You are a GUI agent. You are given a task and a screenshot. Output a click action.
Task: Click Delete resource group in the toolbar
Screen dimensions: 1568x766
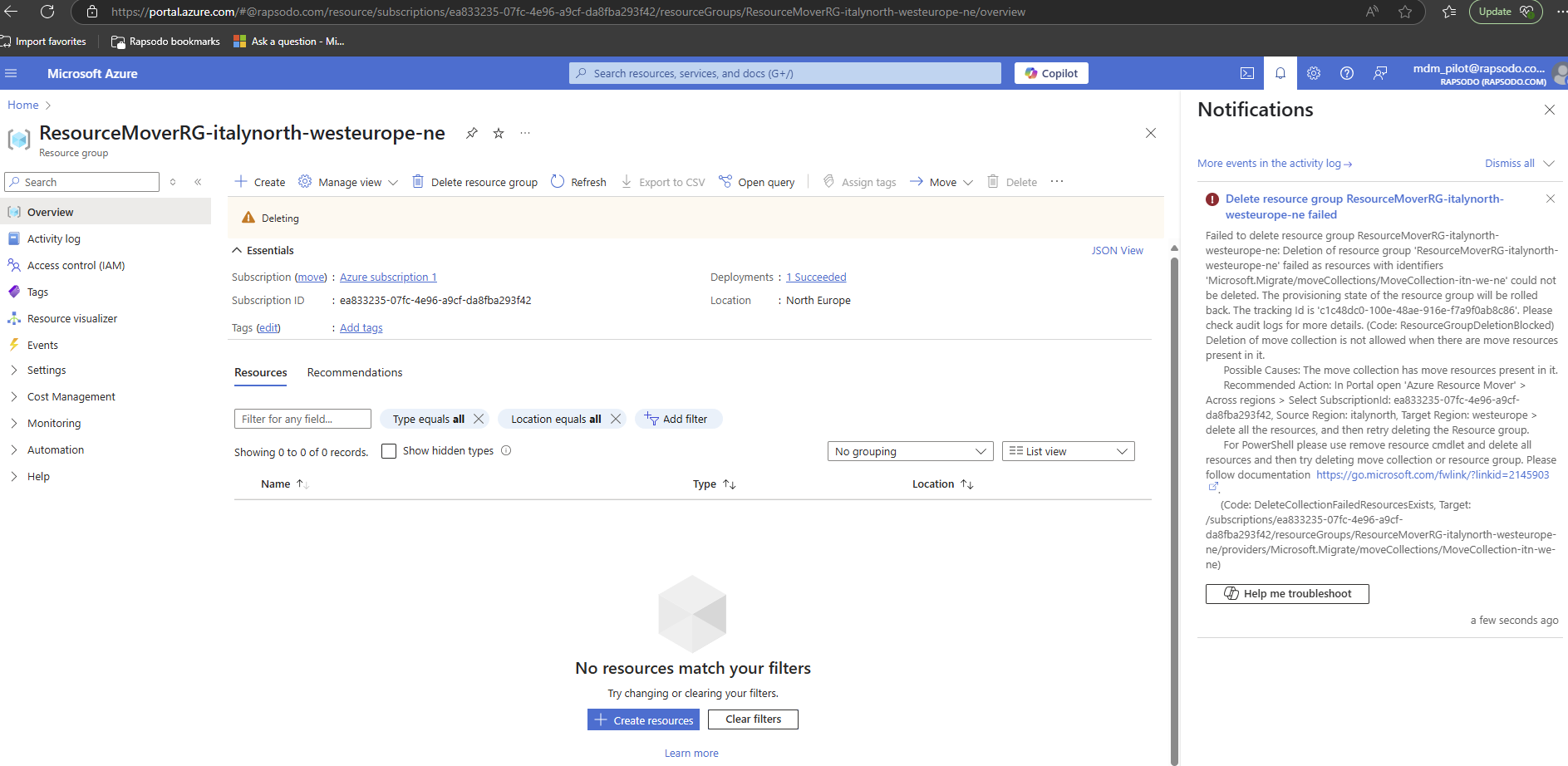pyautogui.click(x=475, y=182)
